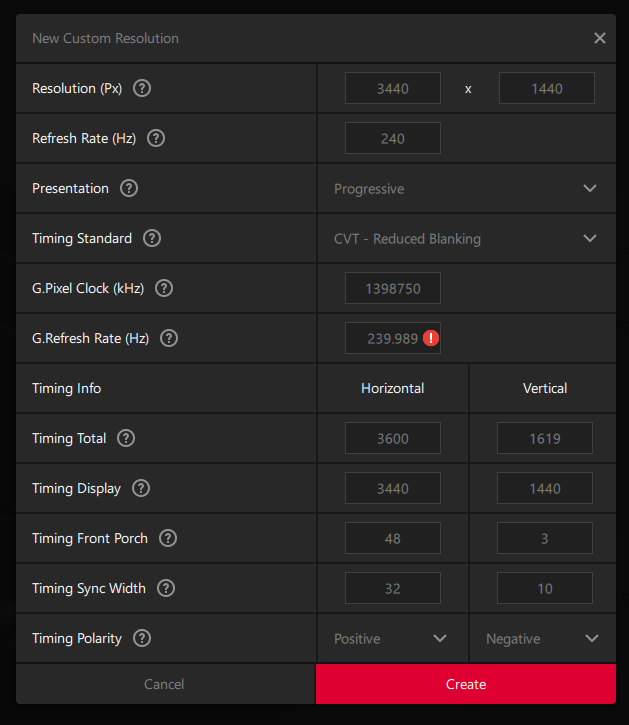Image resolution: width=629 pixels, height=725 pixels.
Task: Change the vertical polarity Negative dropdown
Action: [x=543, y=638]
